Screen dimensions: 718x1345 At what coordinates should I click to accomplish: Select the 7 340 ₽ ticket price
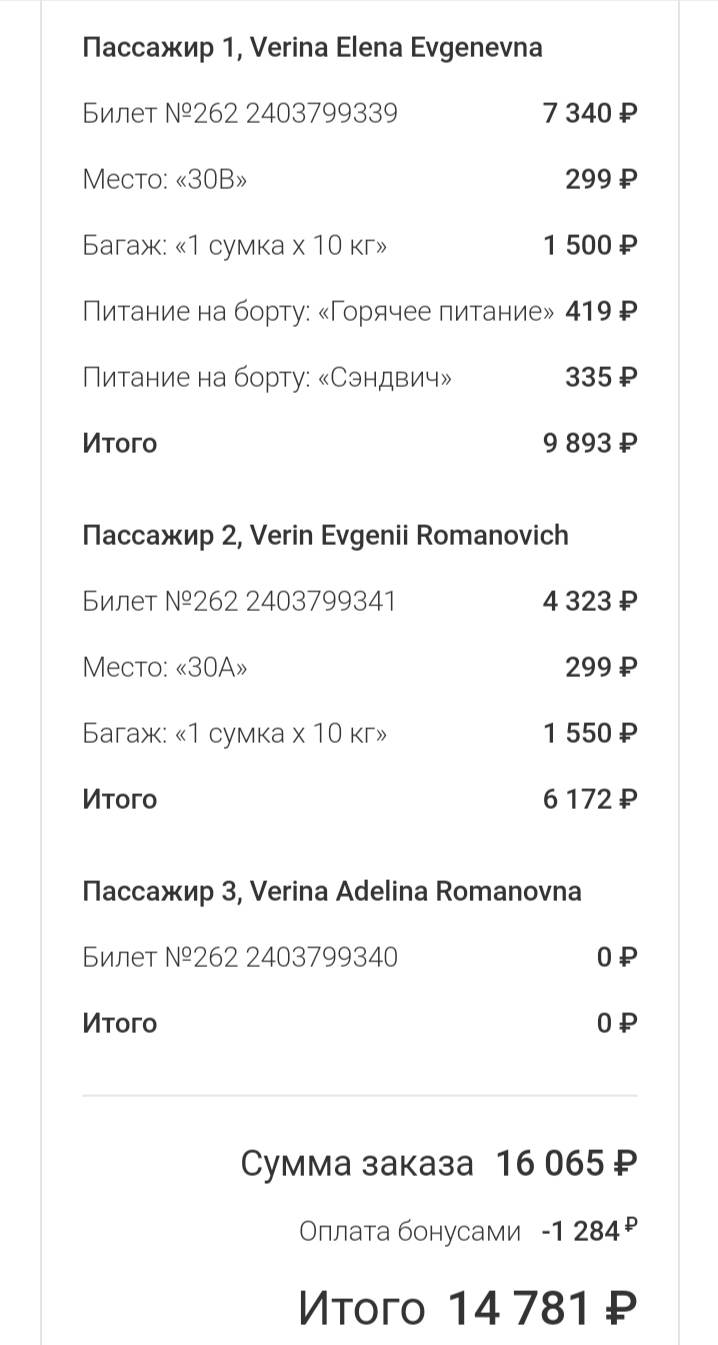point(590,113)
